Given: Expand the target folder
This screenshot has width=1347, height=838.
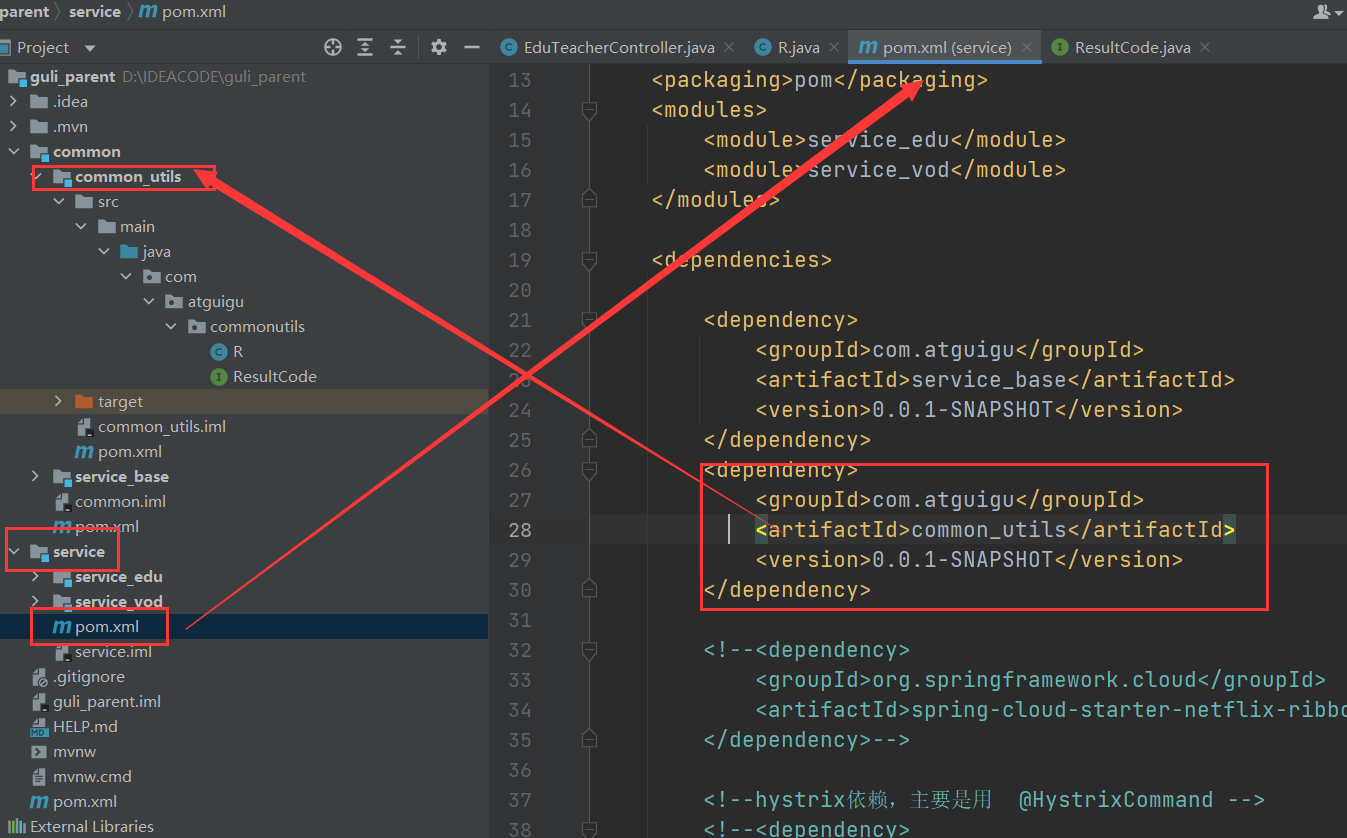Looking at the screenshot, I should point(59,402).
